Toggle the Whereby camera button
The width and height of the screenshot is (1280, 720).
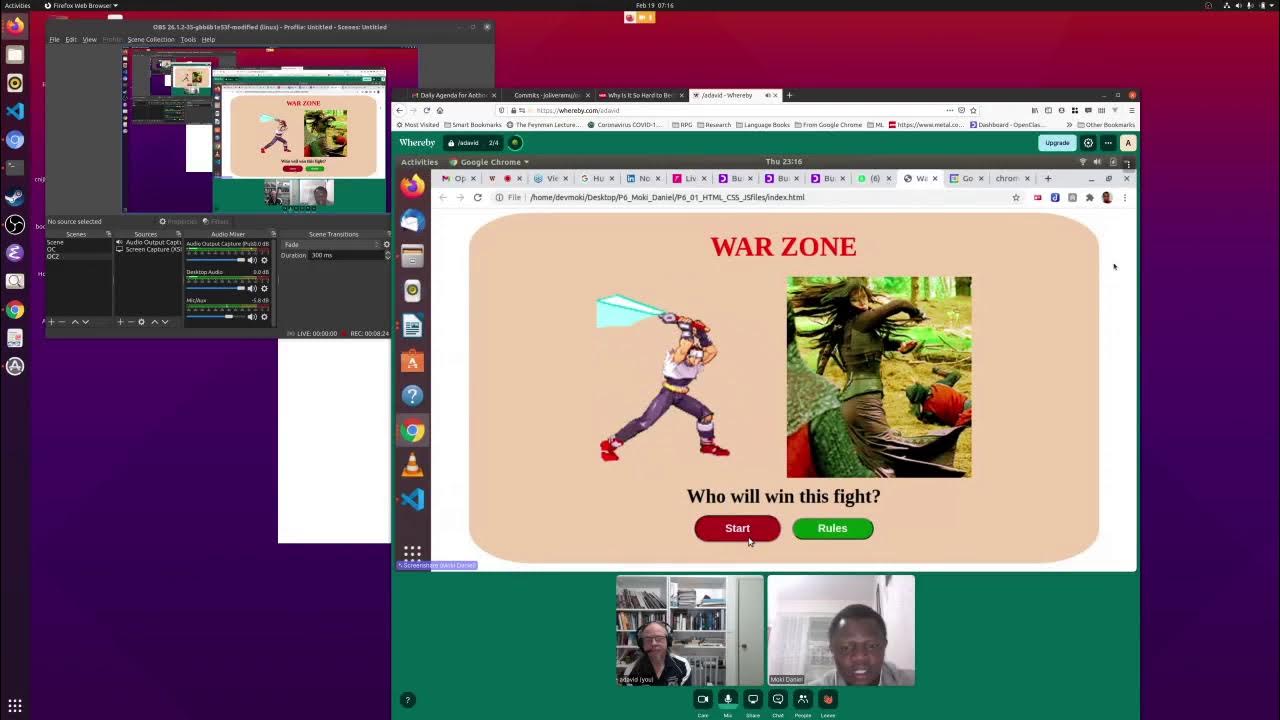[x=703, y=700]
